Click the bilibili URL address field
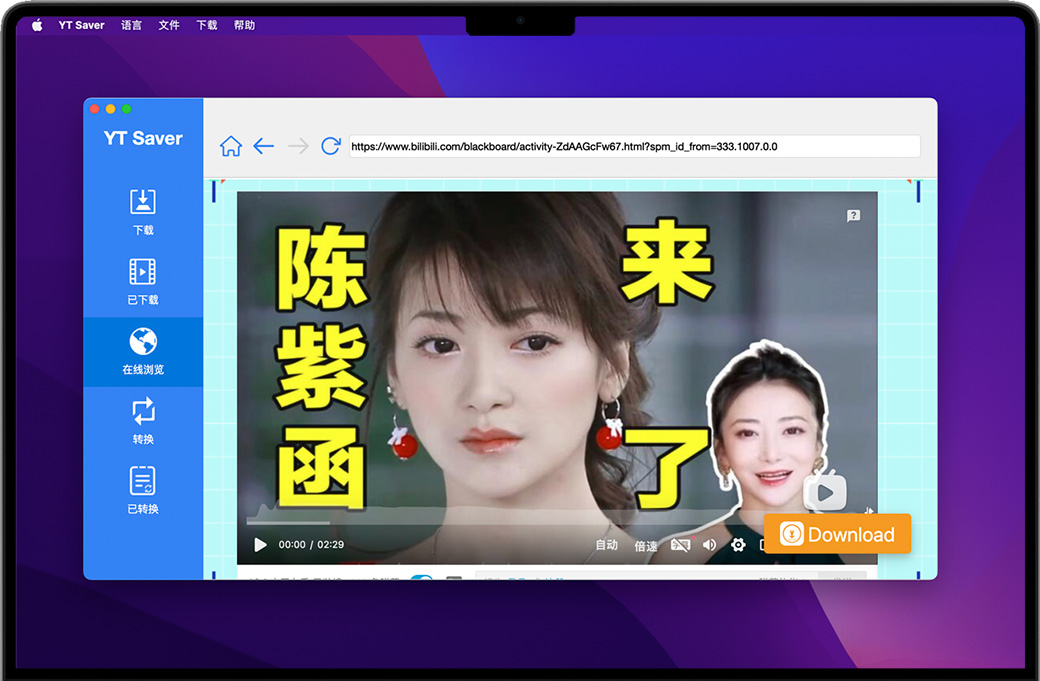 click(634, 146)
